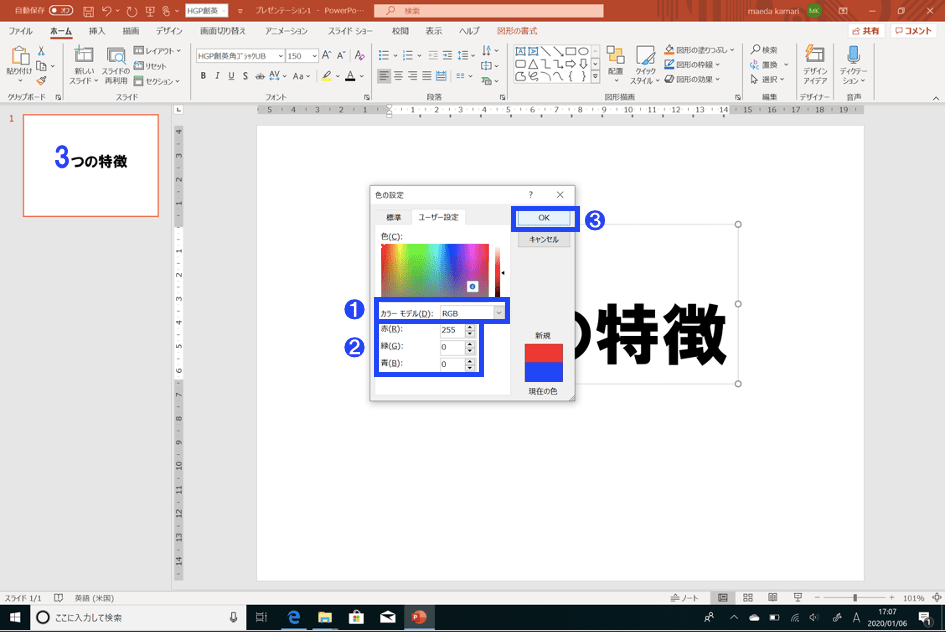Switch to Reading view icon
The width and height of the screenshot is (946, 632).
[772, 598]
